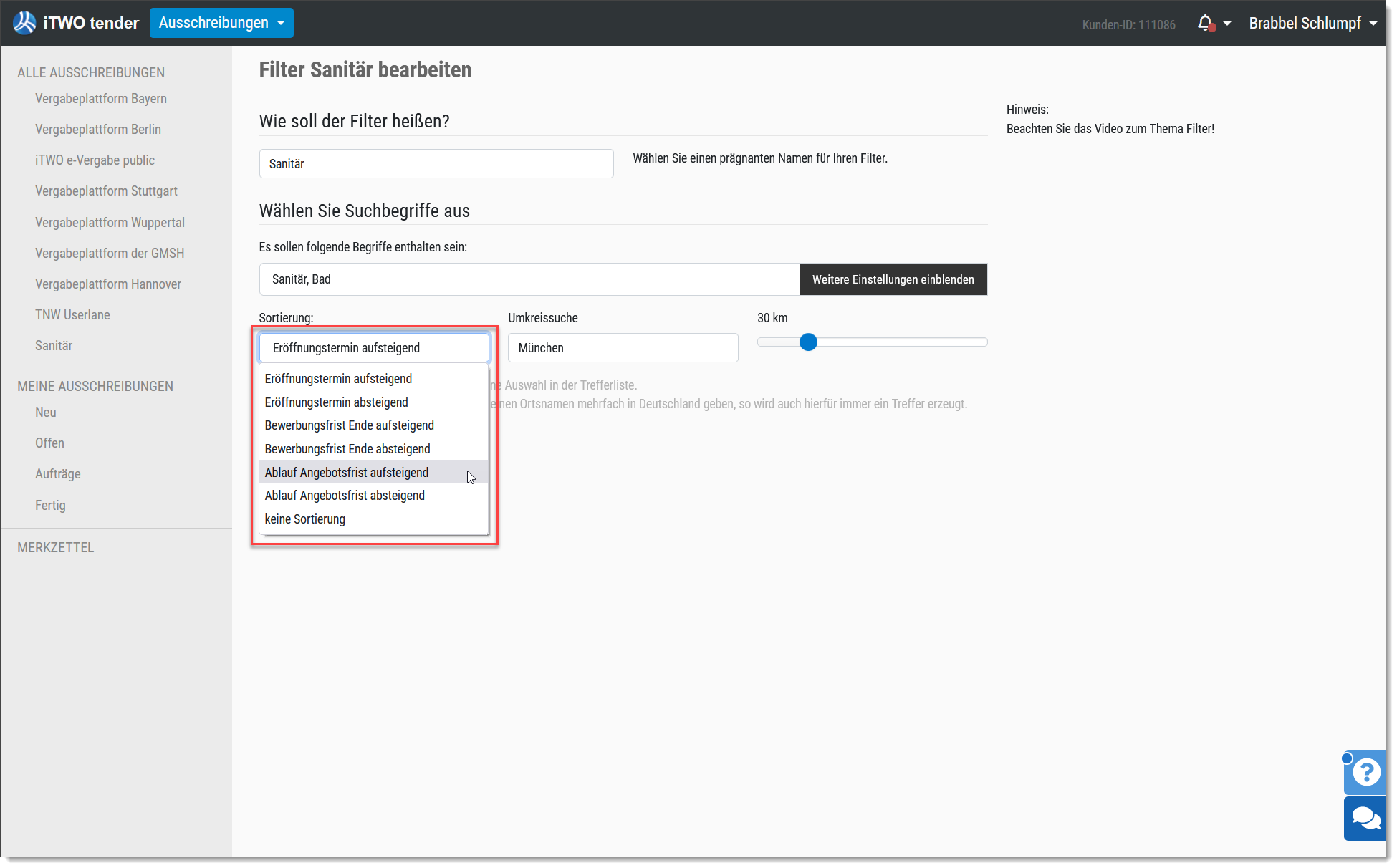Image resolution: width=1397 pixels, height=868 pixels.
Task: Open Vergabeplattform Hannover link
Action: pyautogui.click(x=108, y=284)
